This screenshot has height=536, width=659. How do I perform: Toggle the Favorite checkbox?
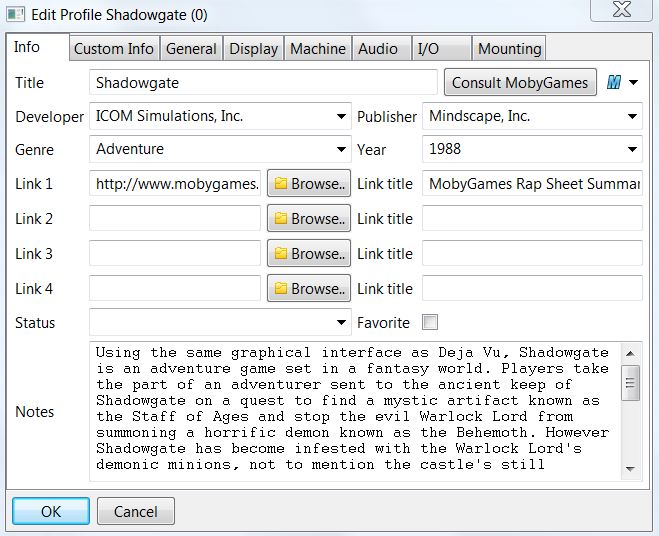(430, 322)
